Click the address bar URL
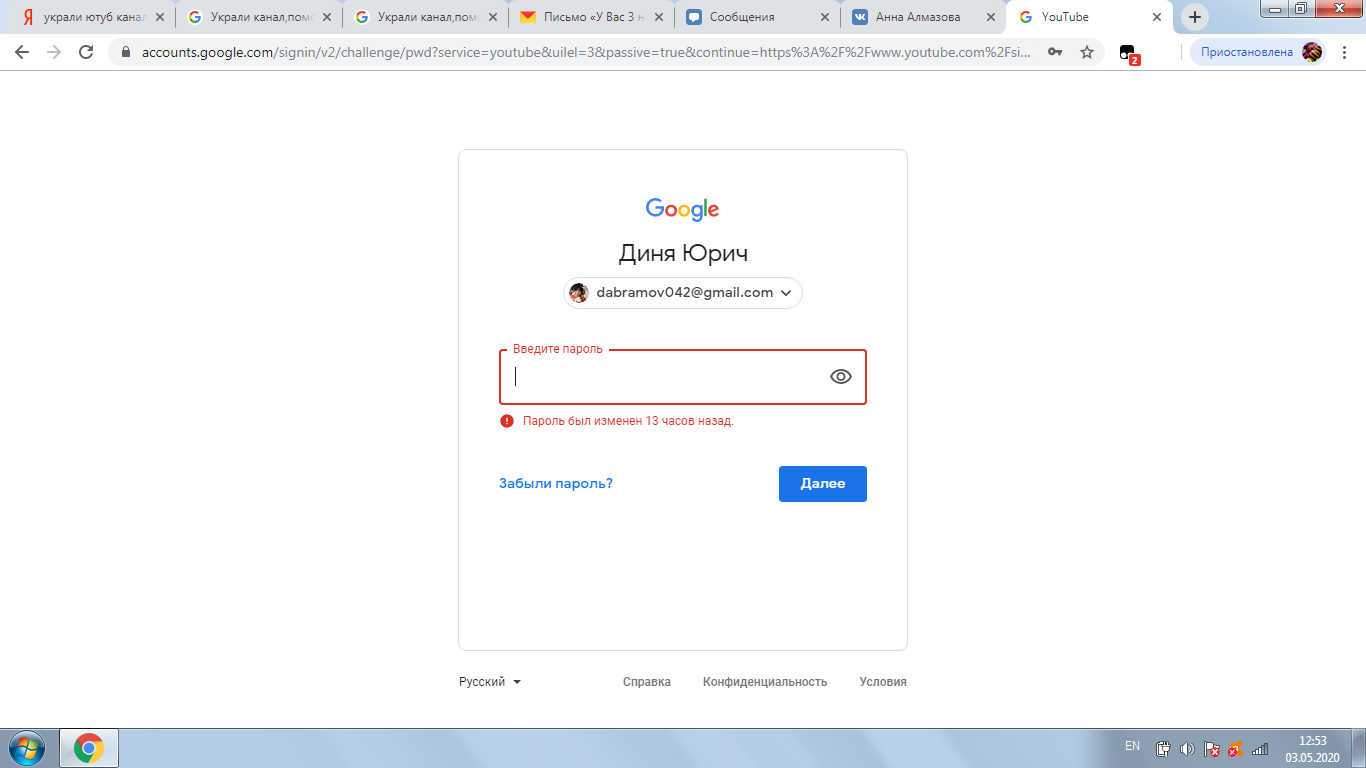 (x=585, y=52)
